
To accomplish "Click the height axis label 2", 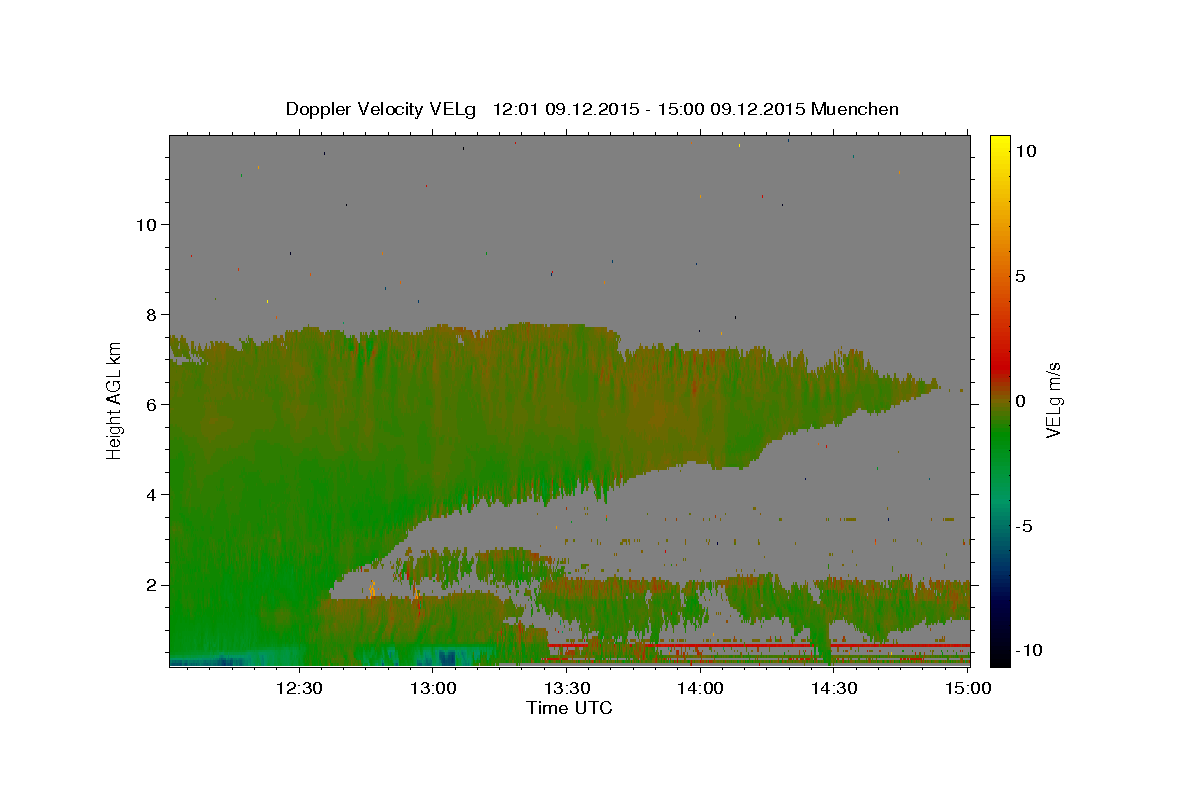I will point(150,584).
